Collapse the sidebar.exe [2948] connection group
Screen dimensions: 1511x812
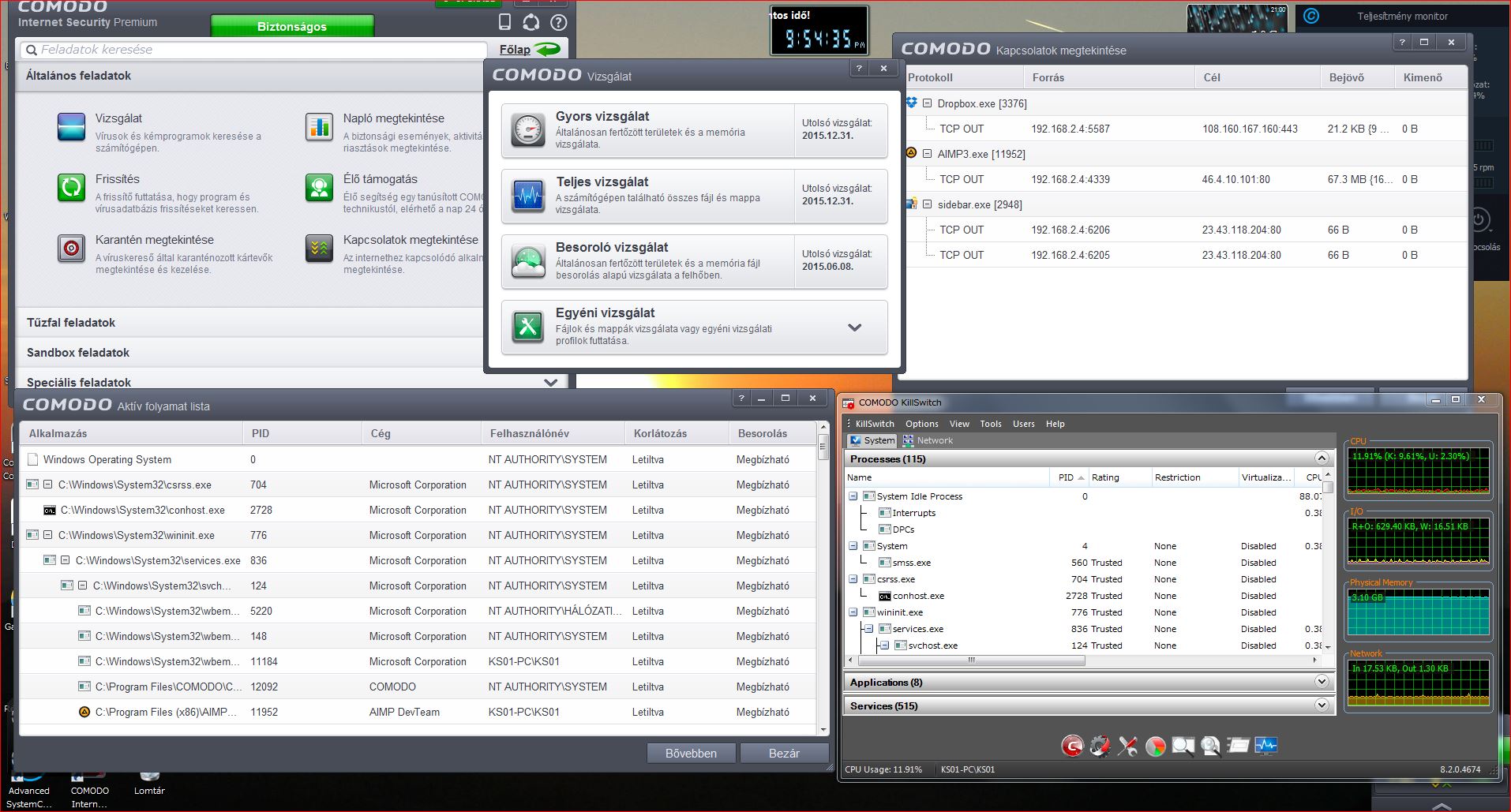(x=928, y=204)
